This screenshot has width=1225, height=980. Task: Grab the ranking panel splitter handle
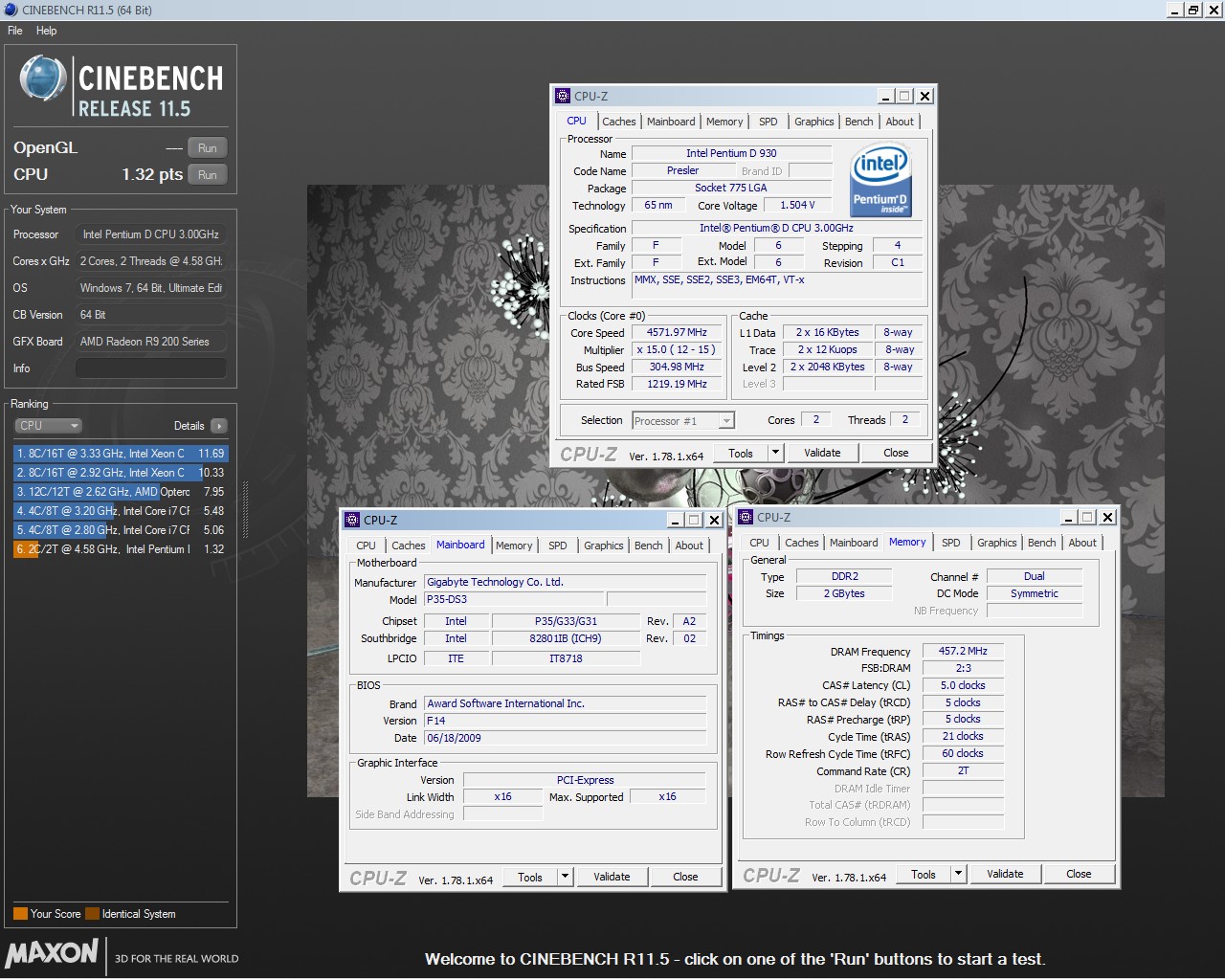pyautogui.click(x=245, y=510)
